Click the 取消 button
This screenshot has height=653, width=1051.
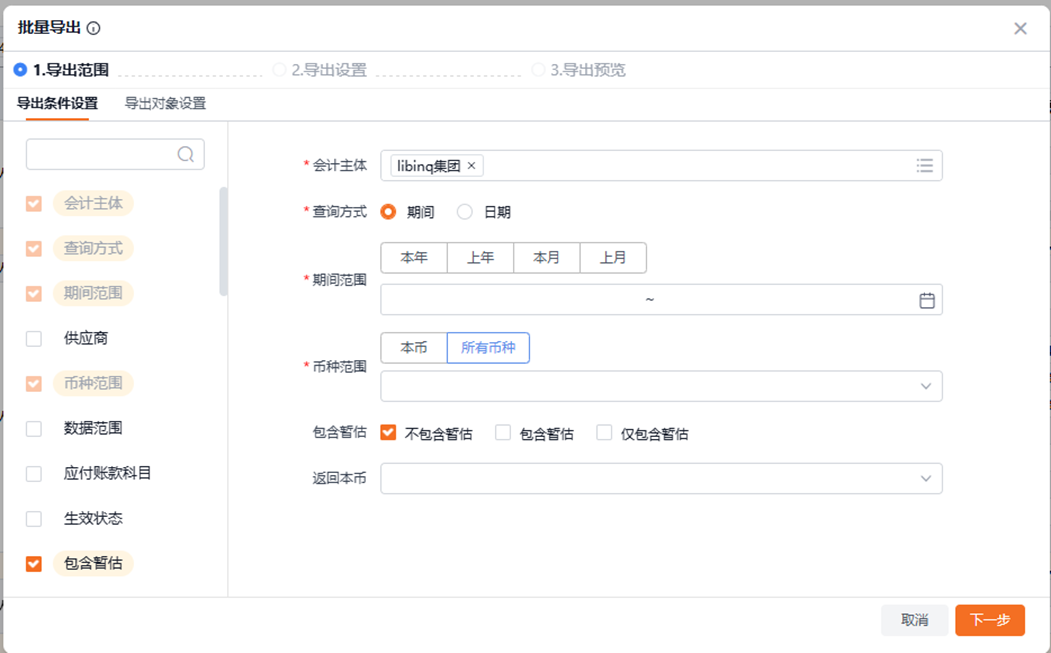point(914,620)
